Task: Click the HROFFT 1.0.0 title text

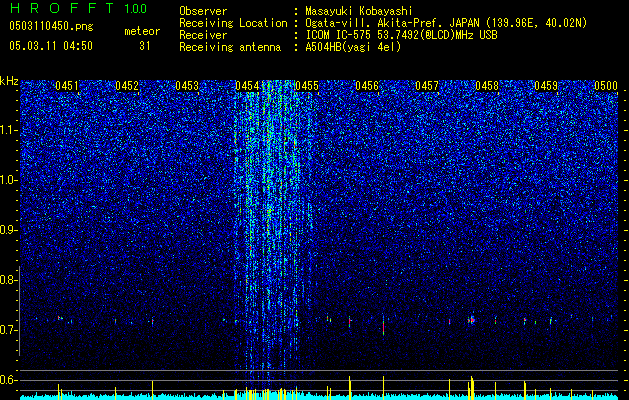Action: [x=78, y=8]
